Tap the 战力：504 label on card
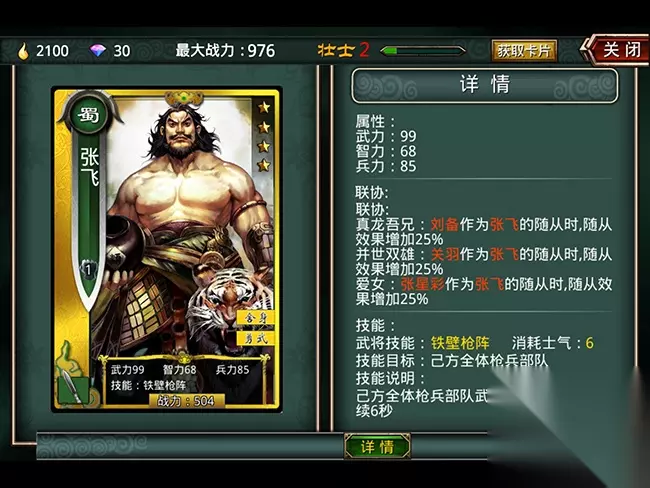650x488 pixels. (186, 401)
